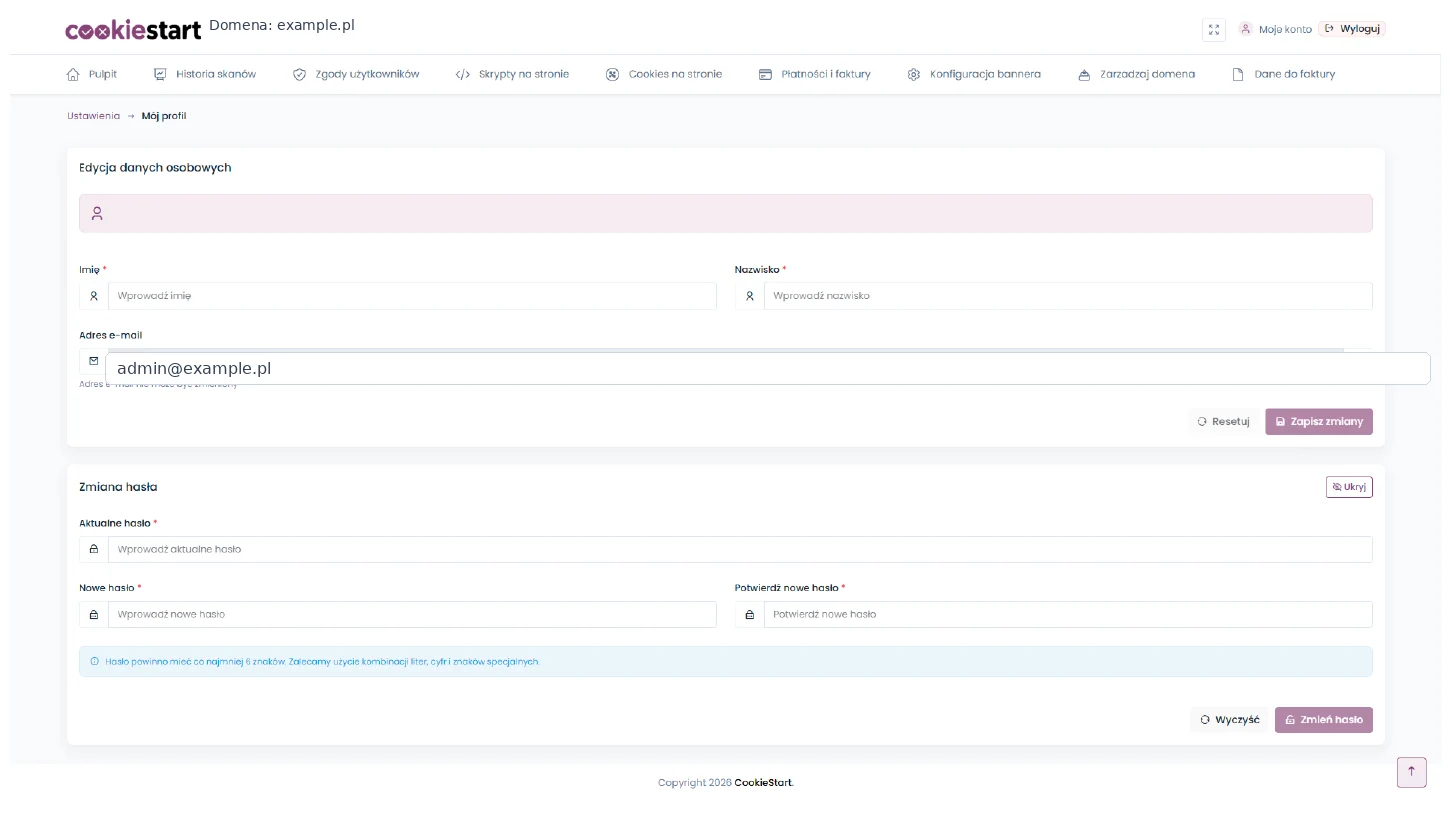
Task: Click the Resetuj button
Action: pos(1224,421)
